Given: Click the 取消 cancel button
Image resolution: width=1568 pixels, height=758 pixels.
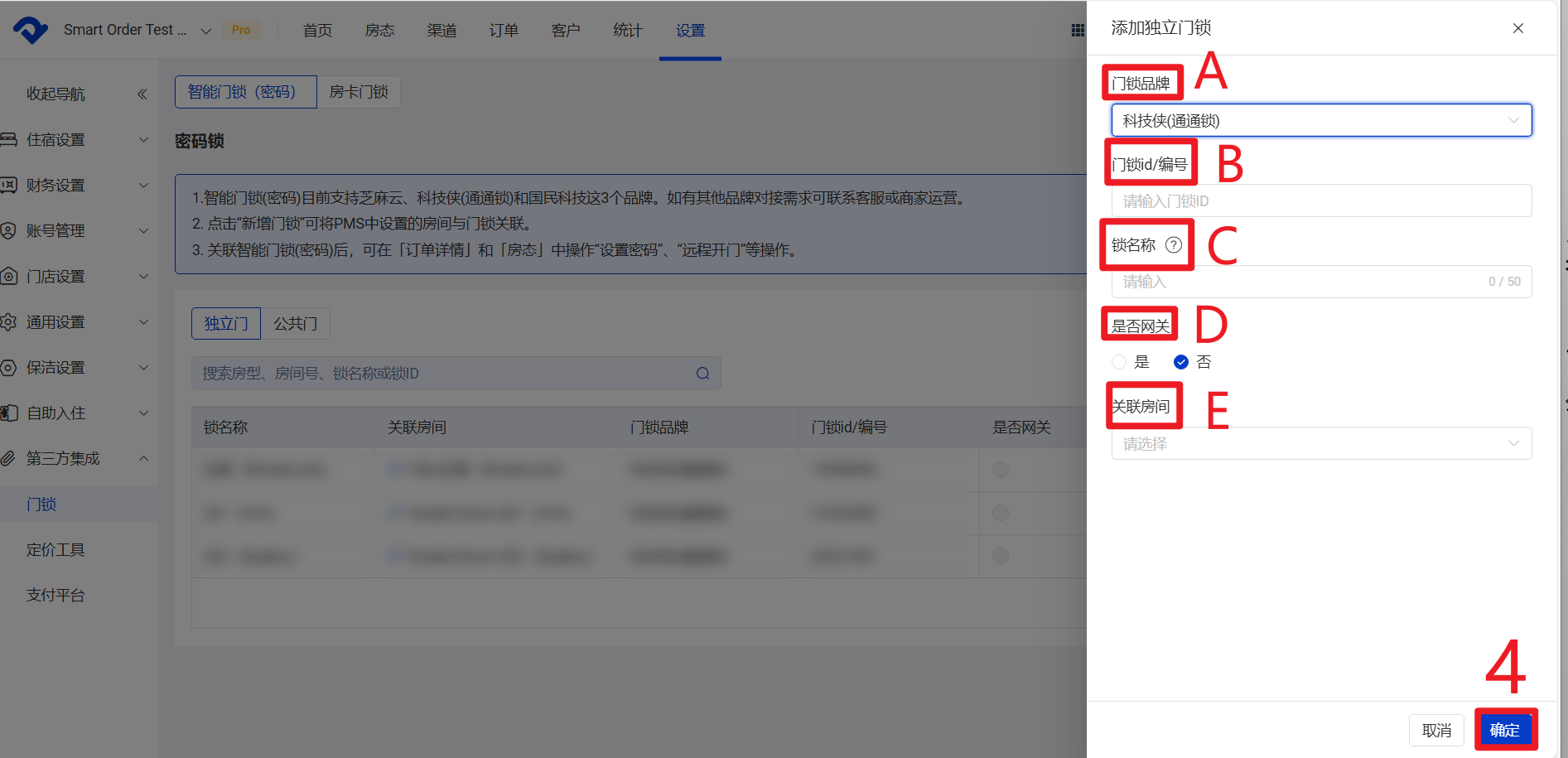Looking at the screenshot, I should (1436, 730).
